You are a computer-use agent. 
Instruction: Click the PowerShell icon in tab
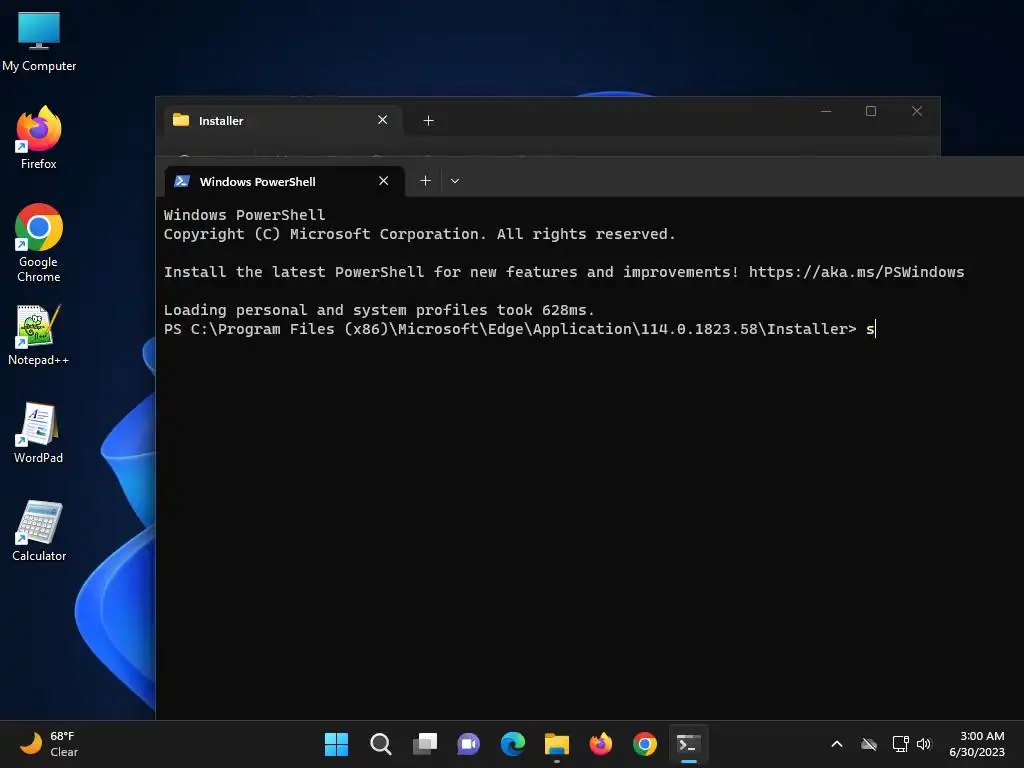coord(182,181)
